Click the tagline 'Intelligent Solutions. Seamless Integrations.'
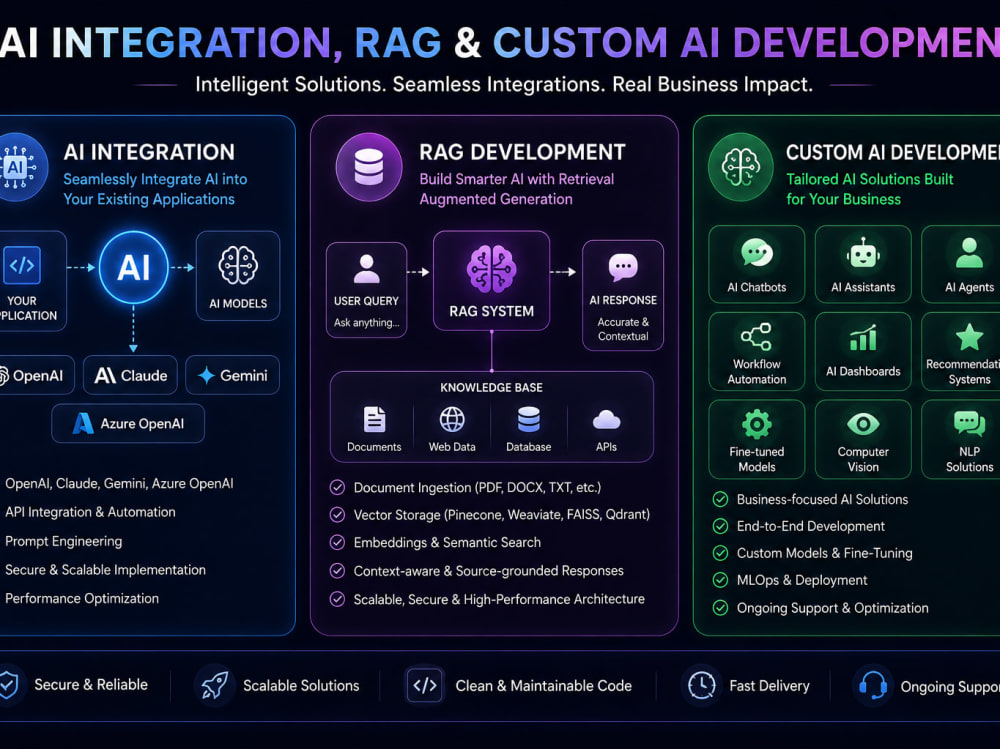The width and height of the screenshot is (1000, 749). (400, 84)
